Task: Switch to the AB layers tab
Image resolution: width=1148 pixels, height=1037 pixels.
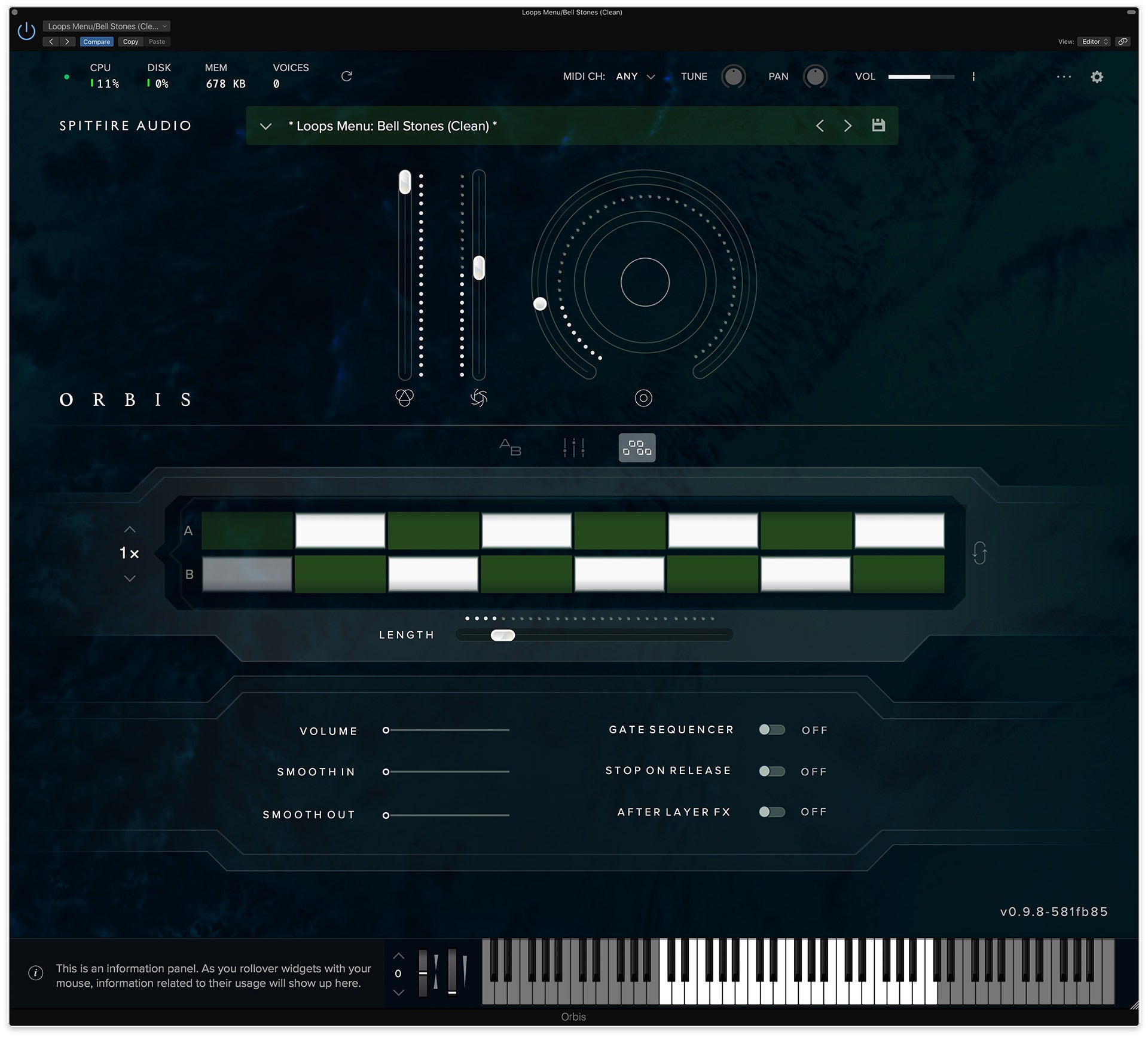Action: point(510,448)
